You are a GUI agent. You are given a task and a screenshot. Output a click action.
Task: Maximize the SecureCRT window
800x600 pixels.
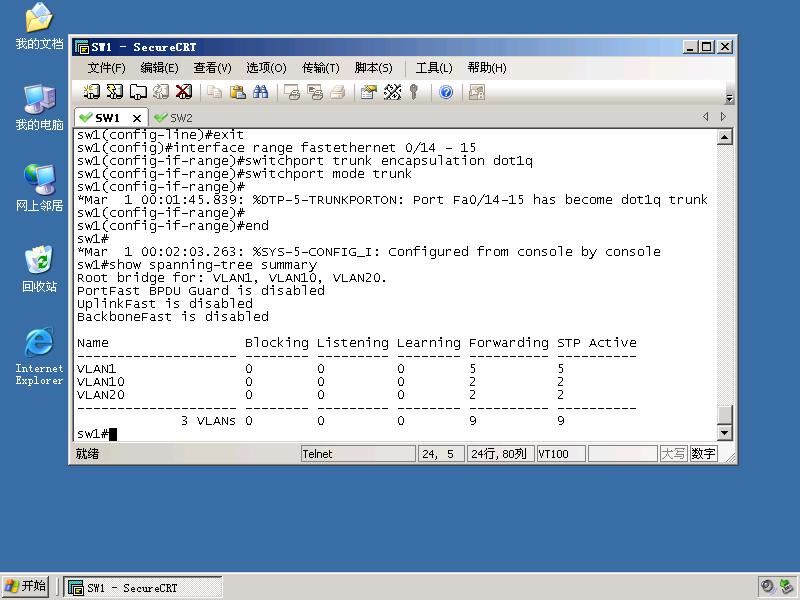(x=707, y=47)
